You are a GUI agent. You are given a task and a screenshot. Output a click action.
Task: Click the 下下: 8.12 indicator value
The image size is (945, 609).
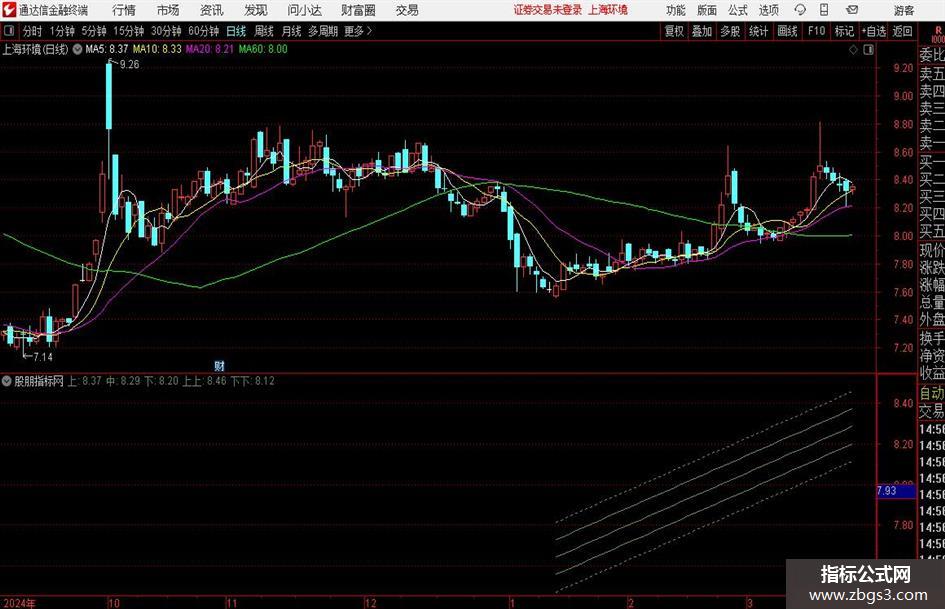[x=253, y=381]
